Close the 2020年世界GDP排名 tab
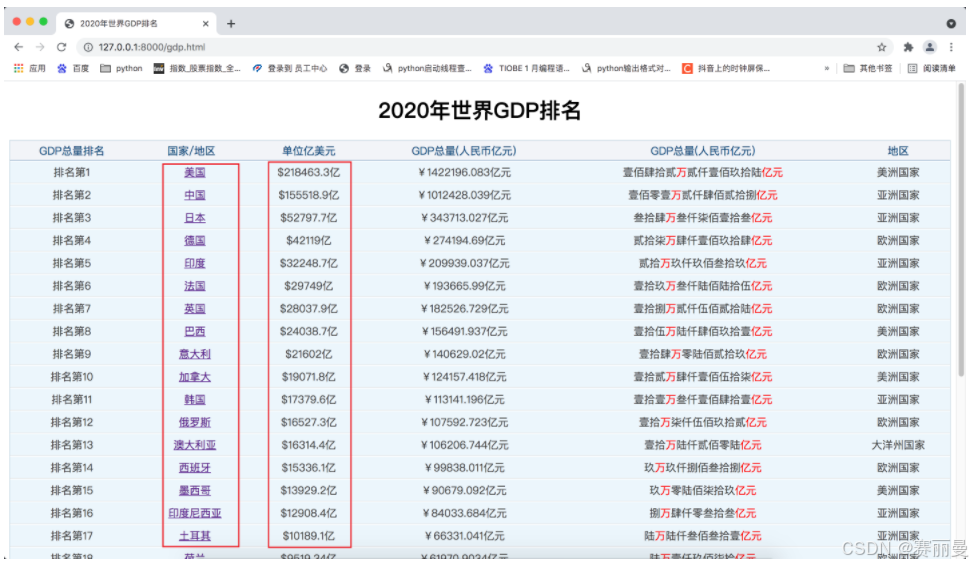Screen dimensions: 973x566 point(205,24)
